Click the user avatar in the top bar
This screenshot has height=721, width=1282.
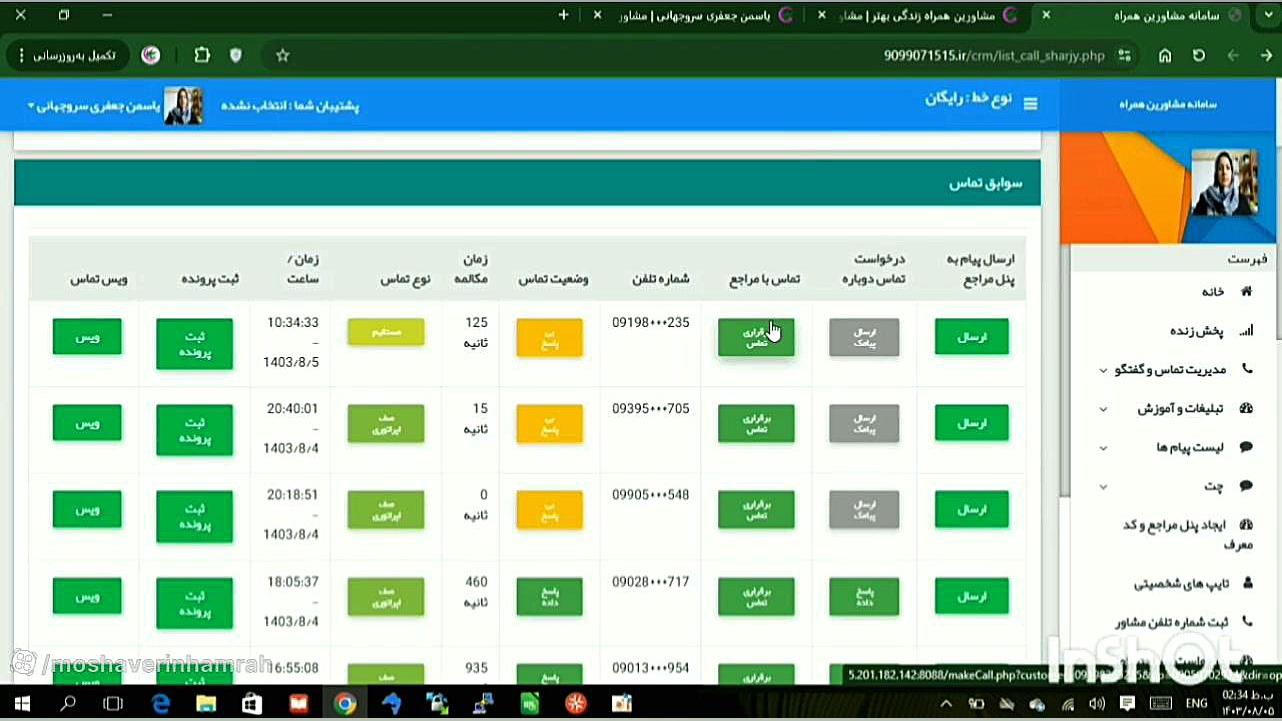(184, 106)
